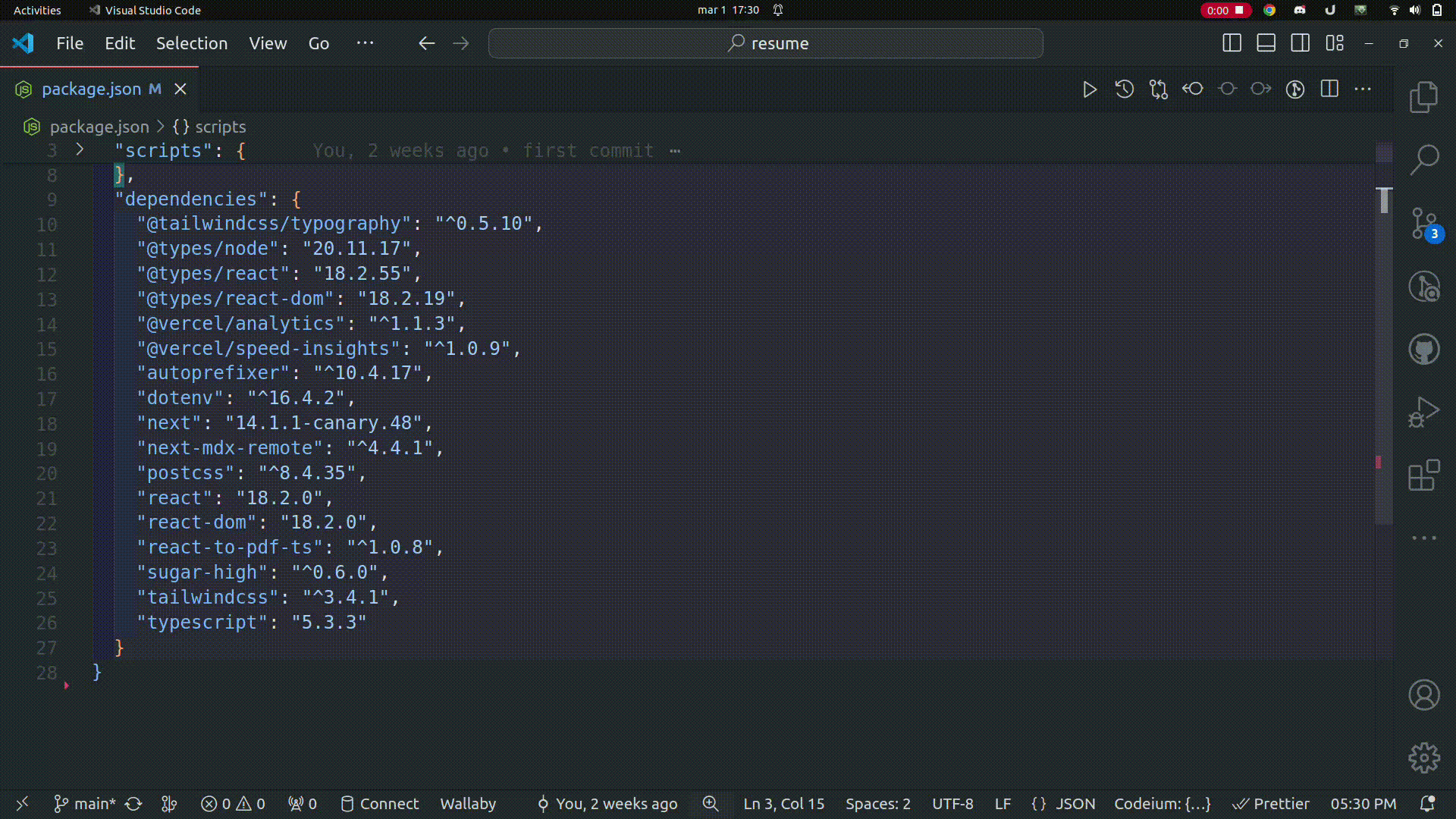Viewport: 1456px width, 819px height.
Task: Expand the folded scripts block chevron
Action: pyautogui.click(x=80, y=149)
